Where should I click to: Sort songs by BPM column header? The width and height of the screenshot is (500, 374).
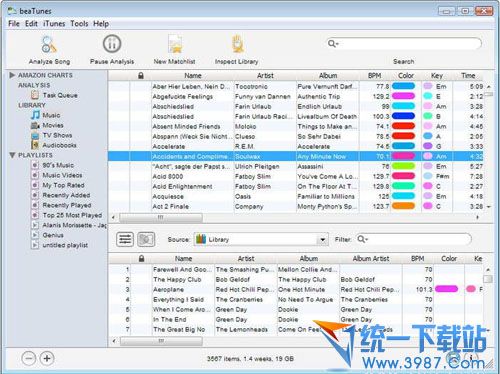tap(374, 76)
